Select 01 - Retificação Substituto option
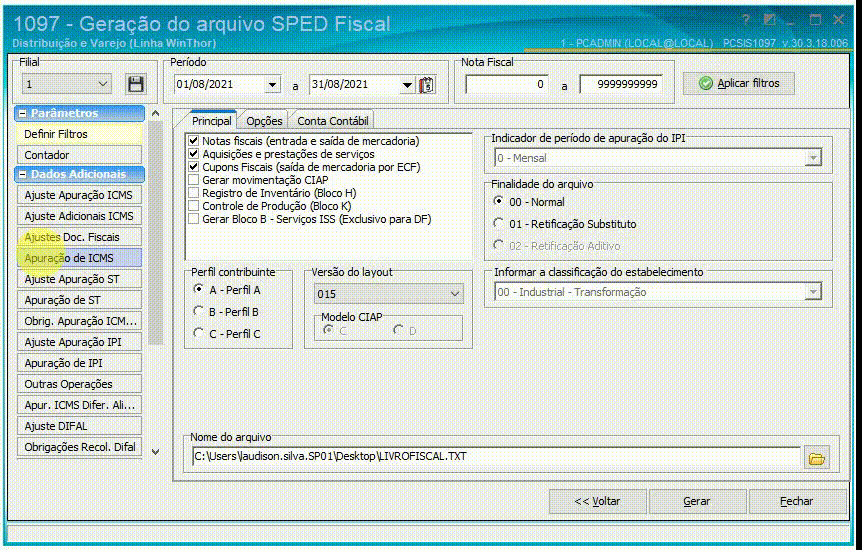 pyautogui.click(x=498, y=223)
